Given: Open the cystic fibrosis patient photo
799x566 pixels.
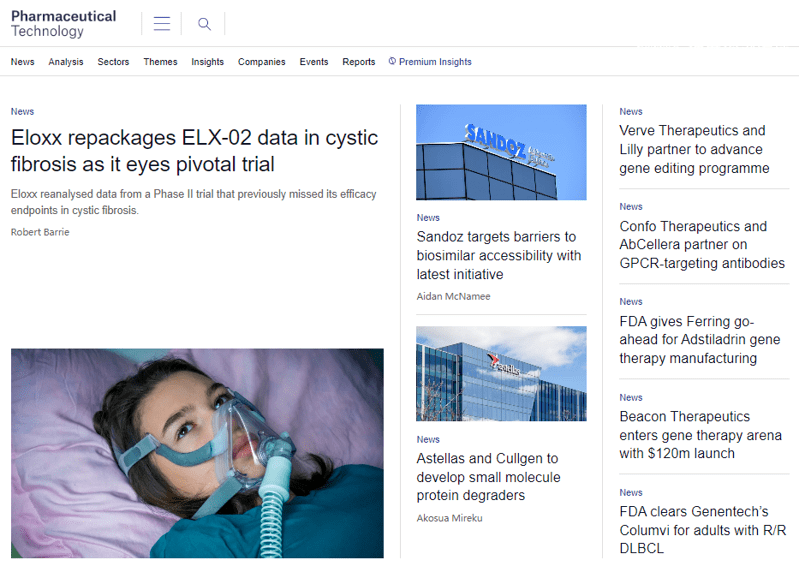Looking at the screenshot, I should 197,453.
